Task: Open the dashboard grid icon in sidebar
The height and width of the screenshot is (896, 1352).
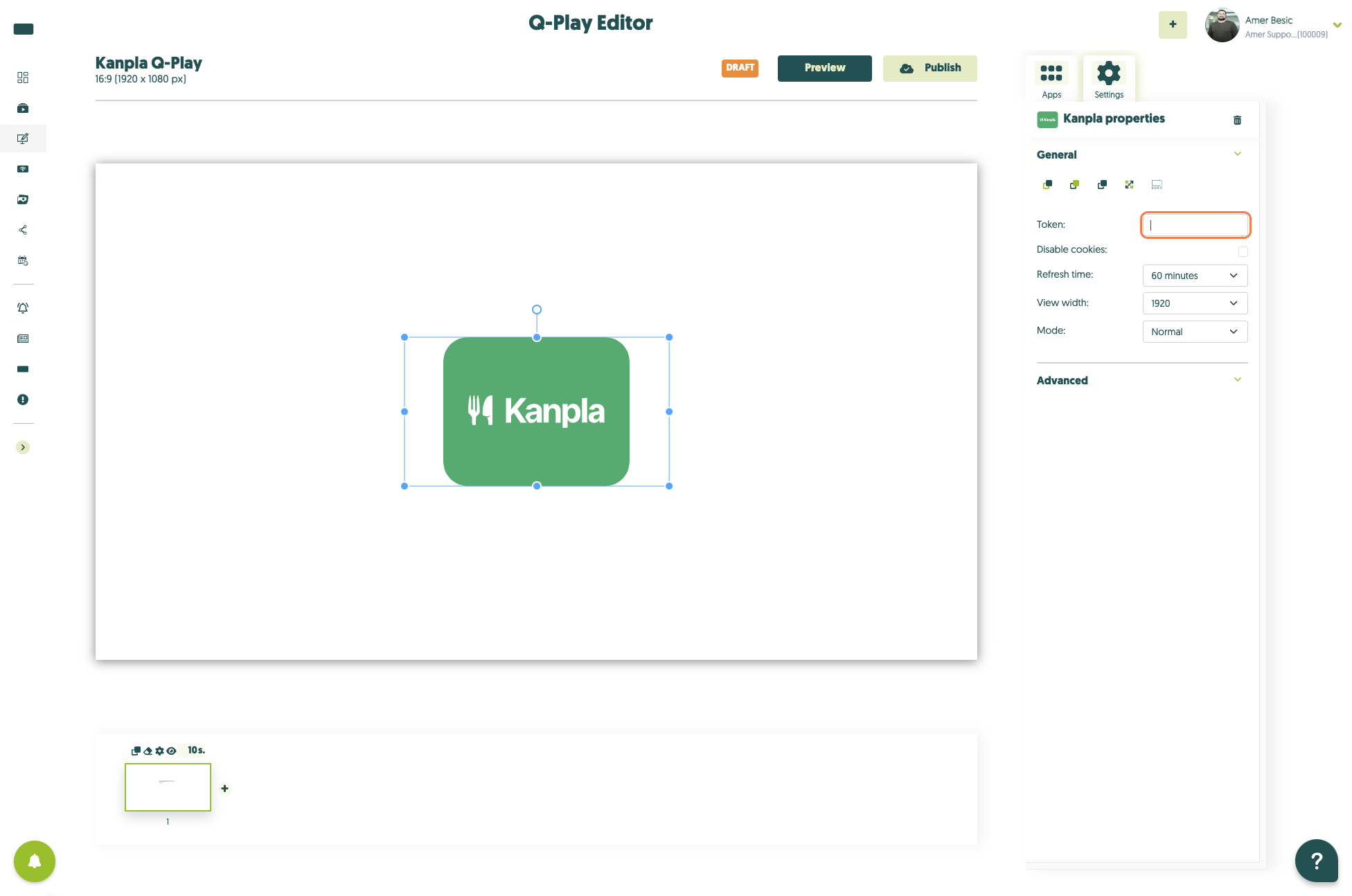Action: [x=23, y=78]
